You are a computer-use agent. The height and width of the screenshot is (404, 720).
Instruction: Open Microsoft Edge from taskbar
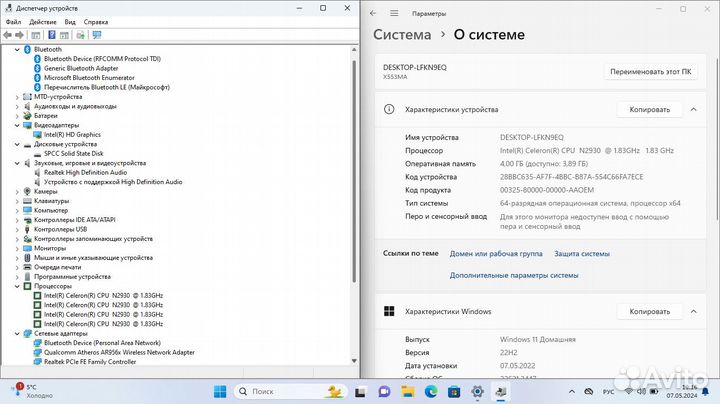[431, 392]
